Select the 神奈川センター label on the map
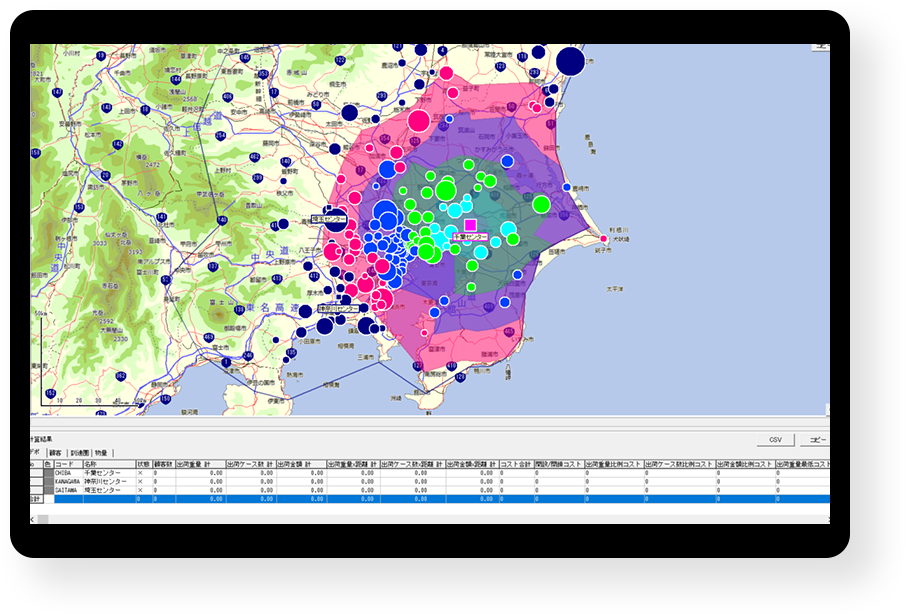This screenshot has width=906, height=614. (338, 309)
